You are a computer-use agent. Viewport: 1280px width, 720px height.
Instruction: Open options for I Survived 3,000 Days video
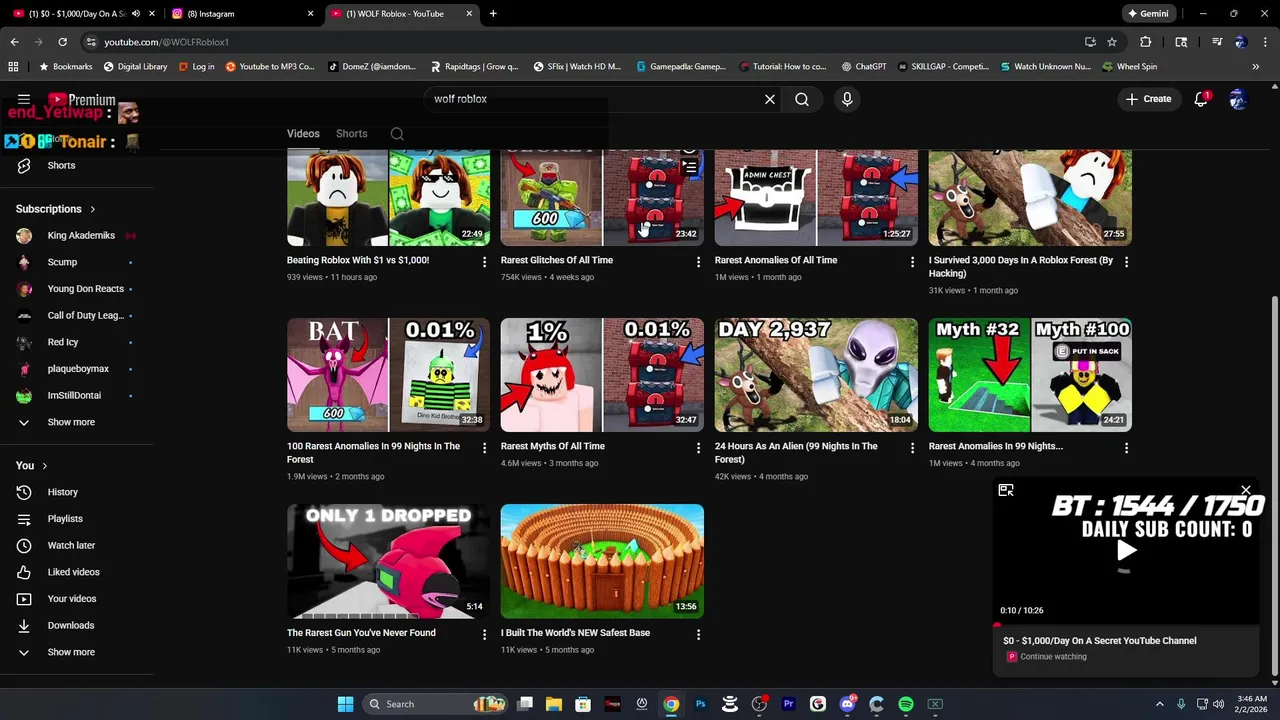tap(1126, 262)
